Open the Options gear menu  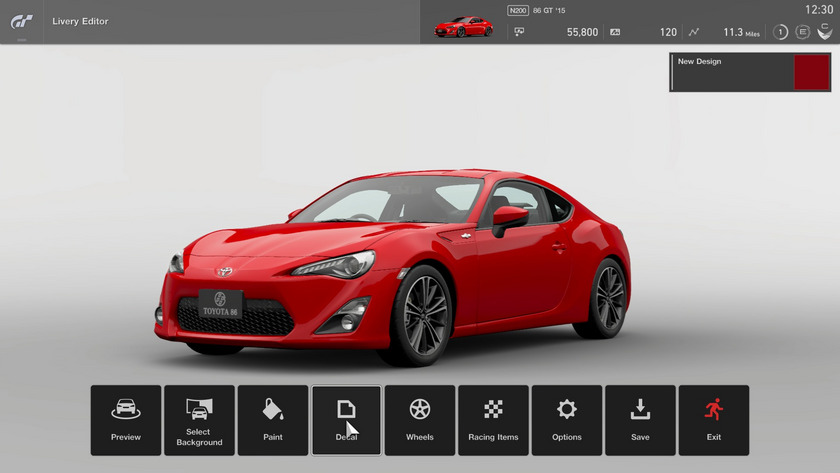(x=567, y=420)
